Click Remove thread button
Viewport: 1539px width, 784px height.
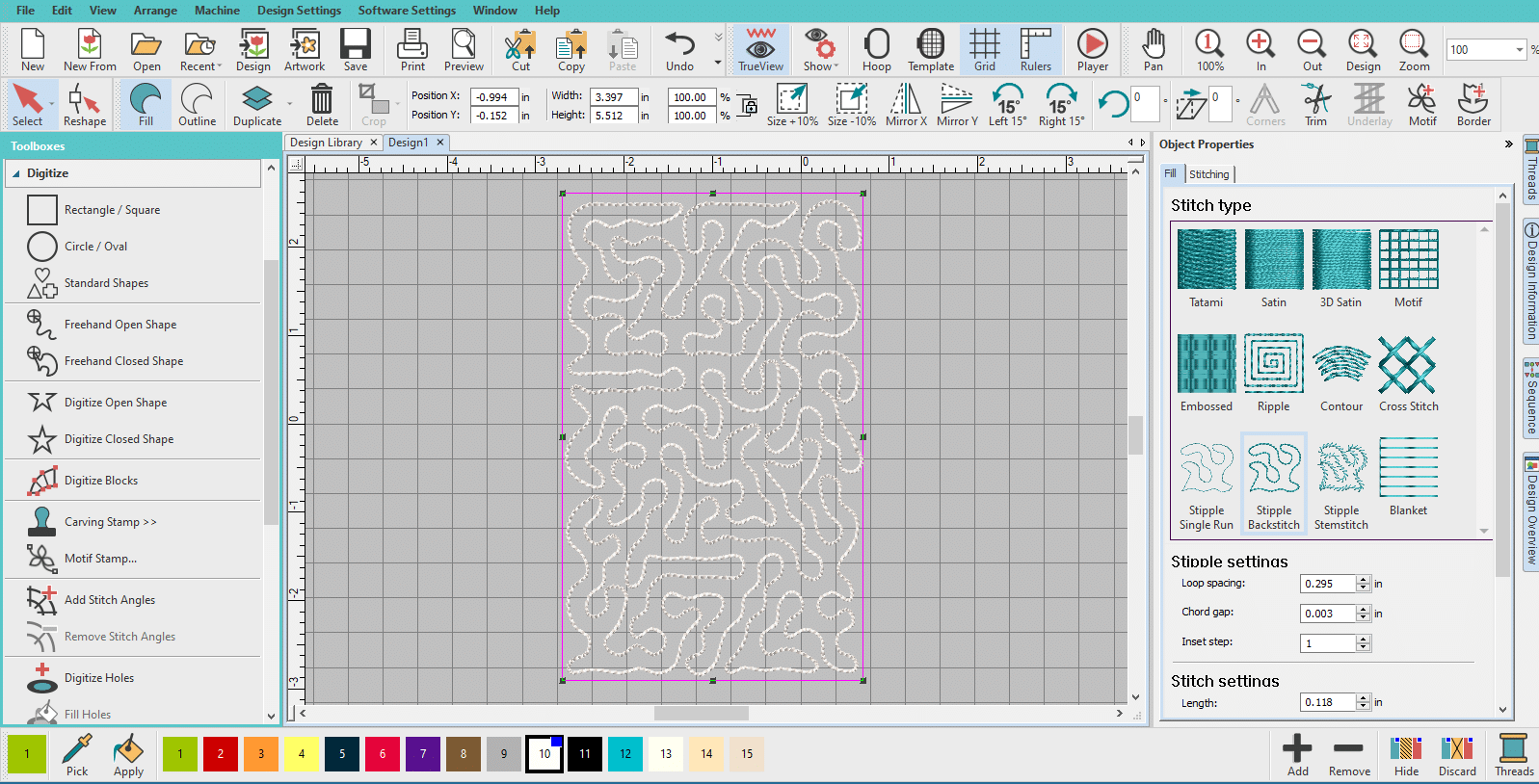1349,755
